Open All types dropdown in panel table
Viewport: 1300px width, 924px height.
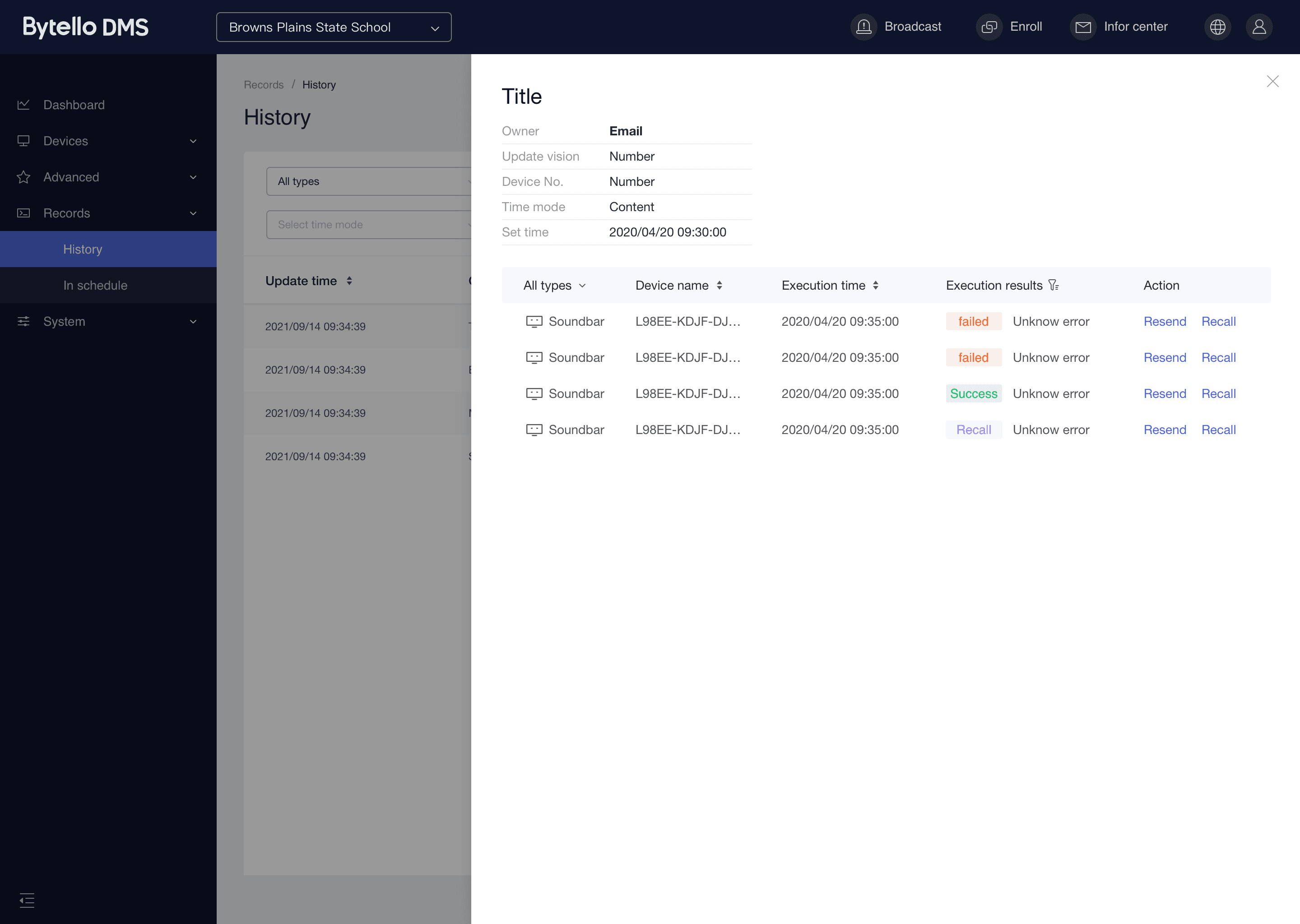pos(554,285)
